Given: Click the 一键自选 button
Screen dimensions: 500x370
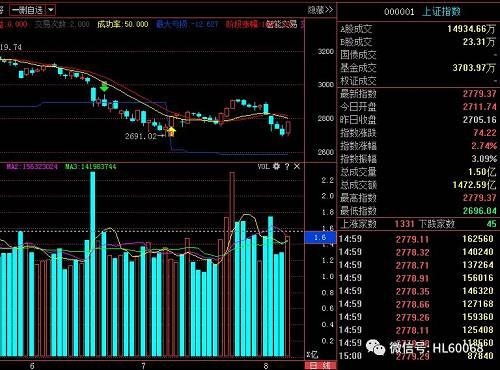Looking at the screenshot, I should [x=28, y=10].
